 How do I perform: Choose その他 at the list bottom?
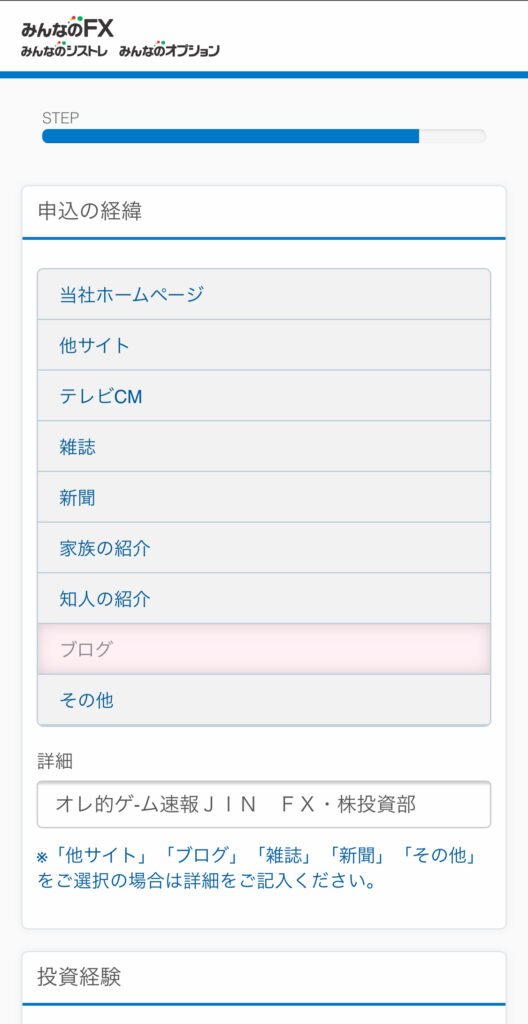coord(264,700)
